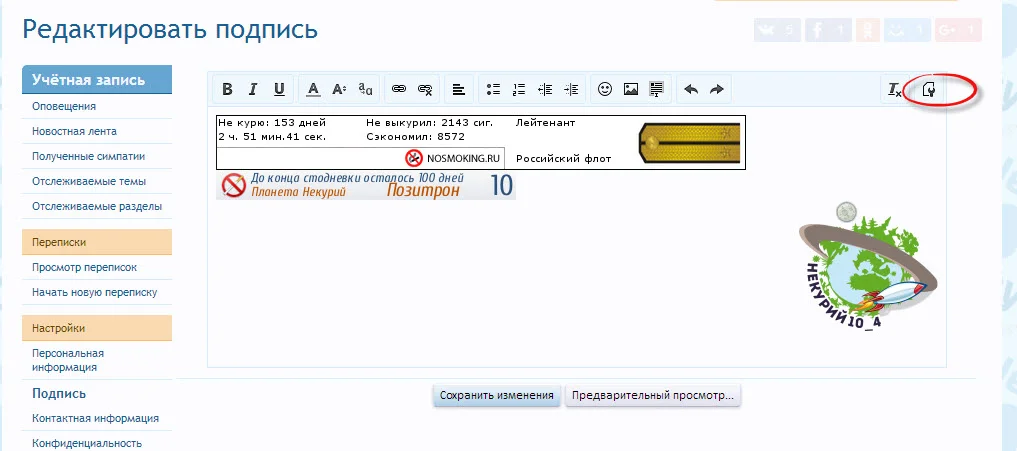Decrease indent with the outdent icon
1017x451 pixels.
(x=545, y=90)
